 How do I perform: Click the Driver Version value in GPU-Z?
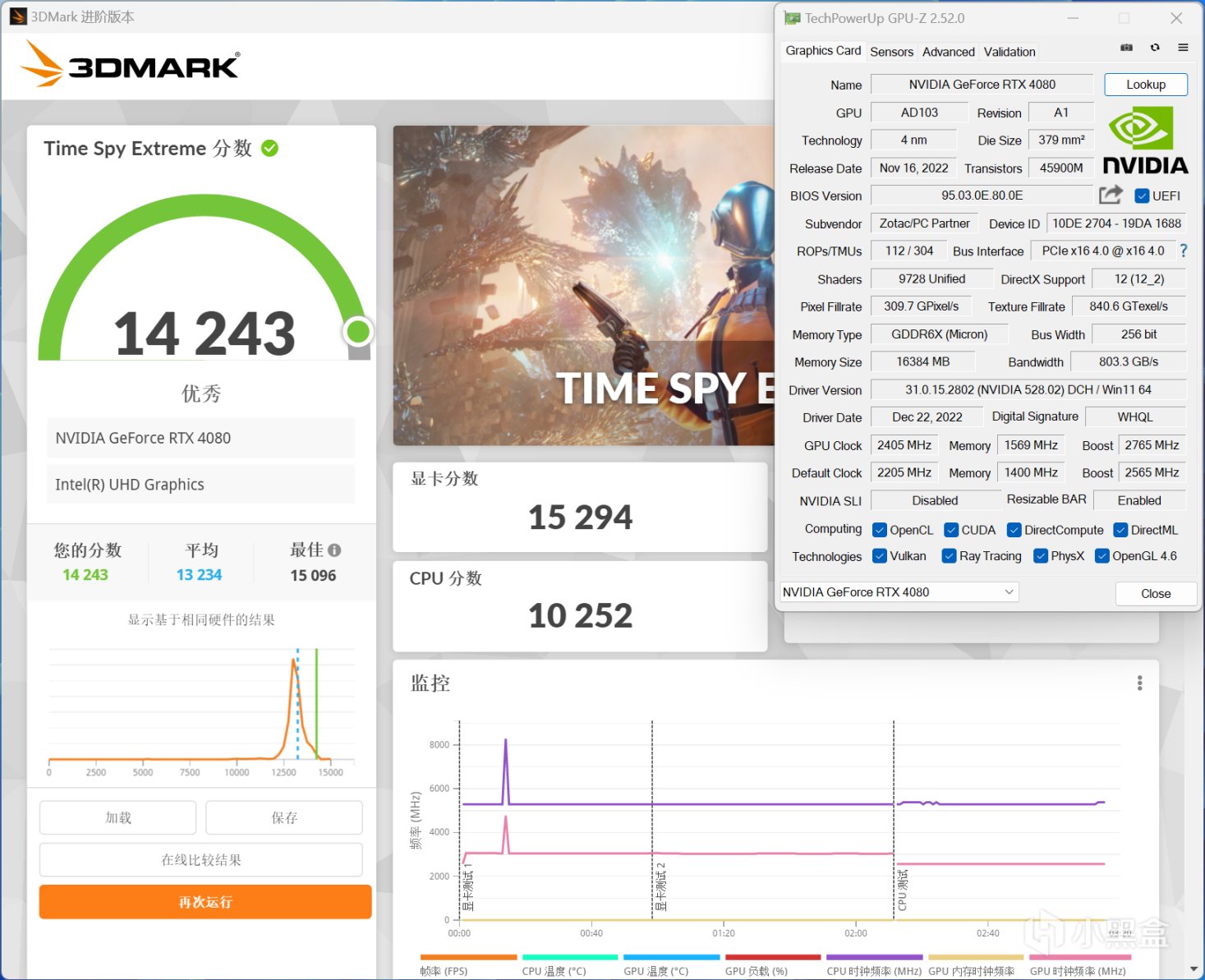click(x=1028, y=389)
